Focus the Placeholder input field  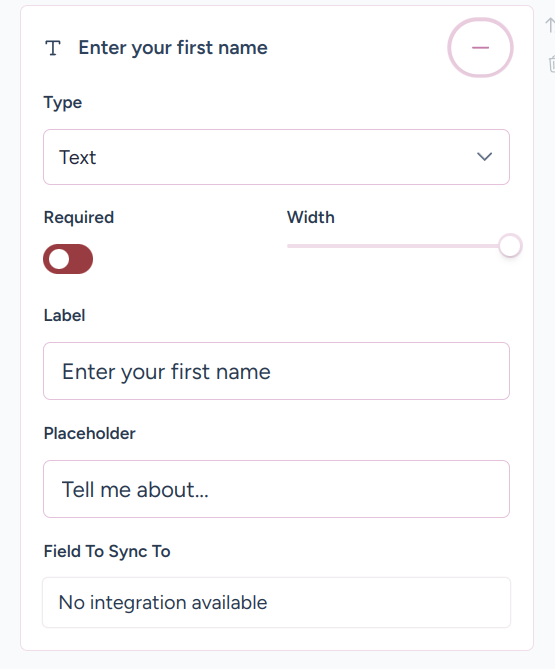[276, 489]
